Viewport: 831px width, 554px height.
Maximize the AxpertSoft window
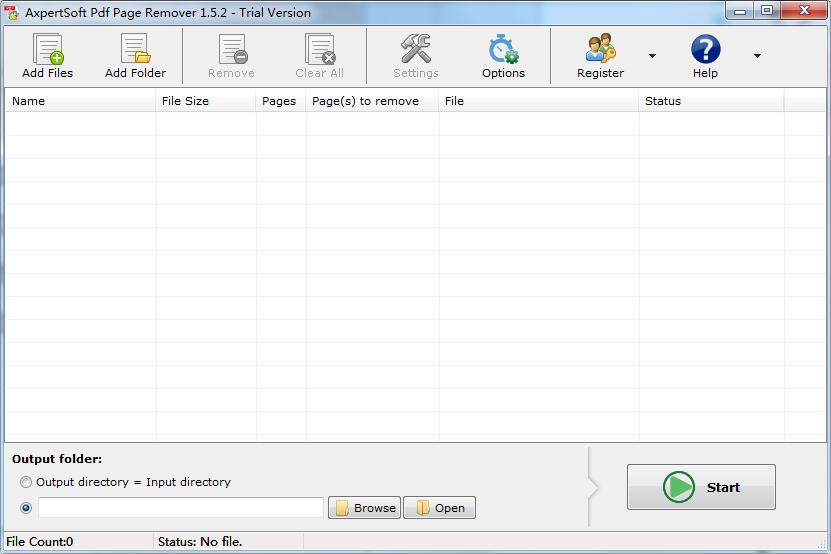coord(767,11)
